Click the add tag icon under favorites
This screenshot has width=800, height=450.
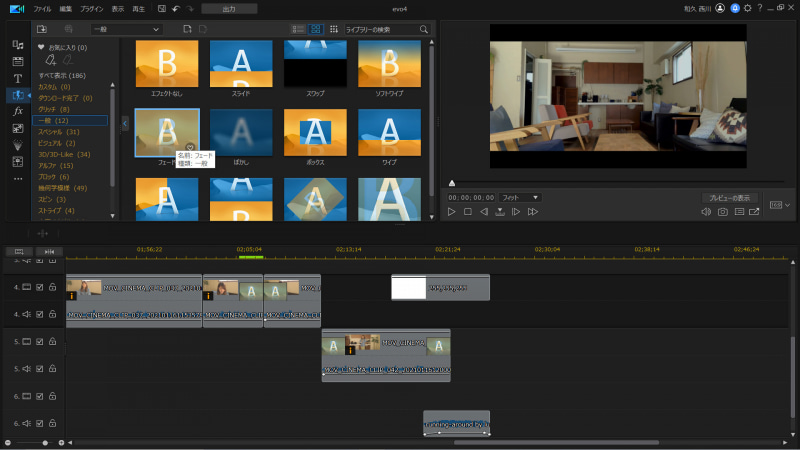[x=51, y=60]
